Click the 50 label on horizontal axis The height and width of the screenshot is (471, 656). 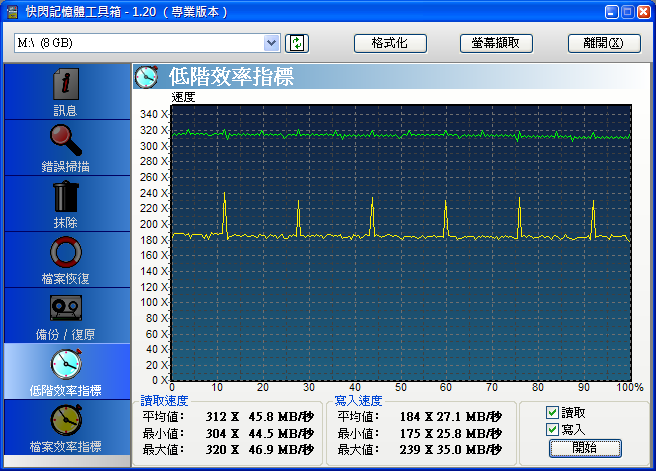(401, 387)
